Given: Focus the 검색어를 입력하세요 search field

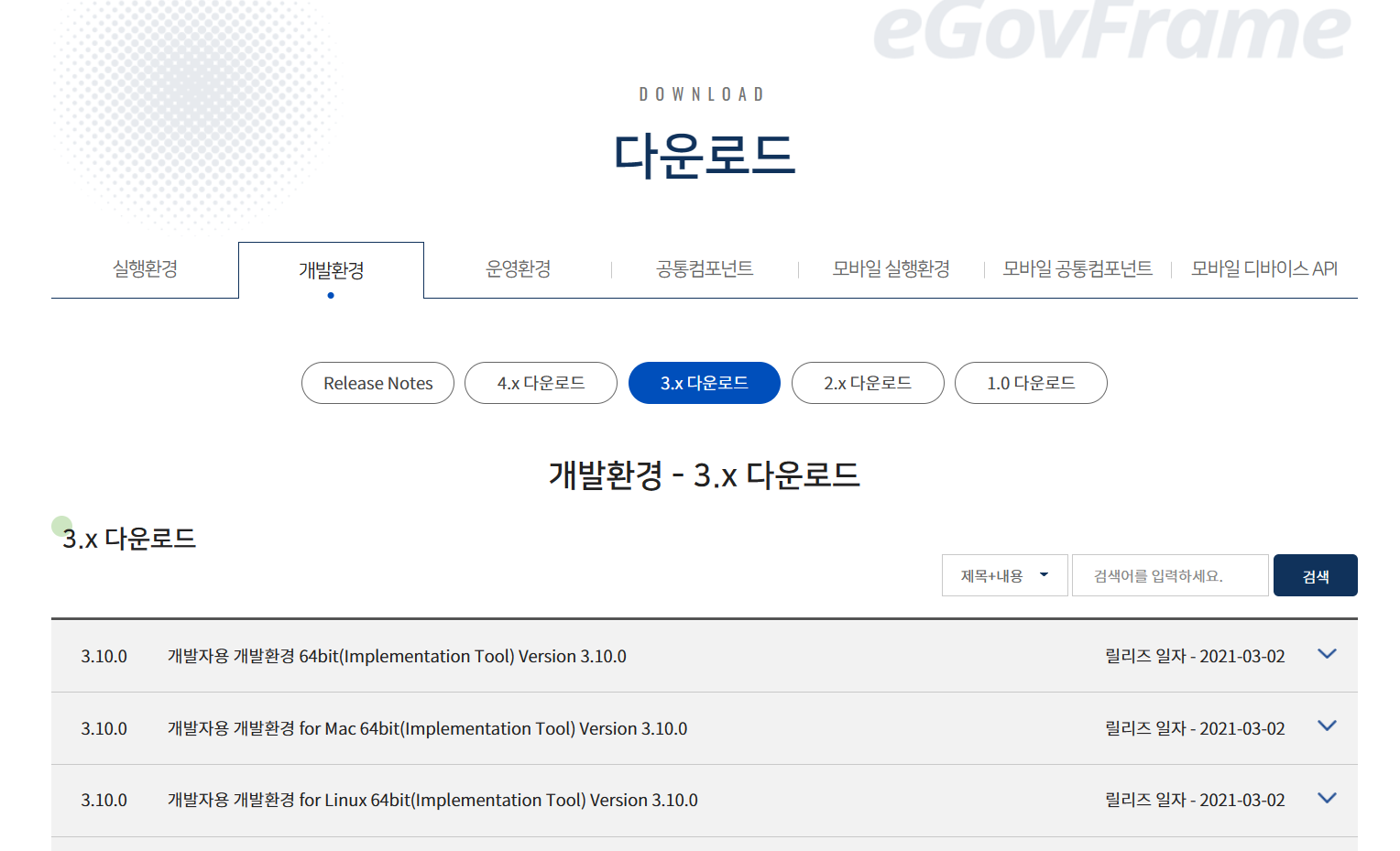Looking at the screenshot, I should tap(1170, 575).
